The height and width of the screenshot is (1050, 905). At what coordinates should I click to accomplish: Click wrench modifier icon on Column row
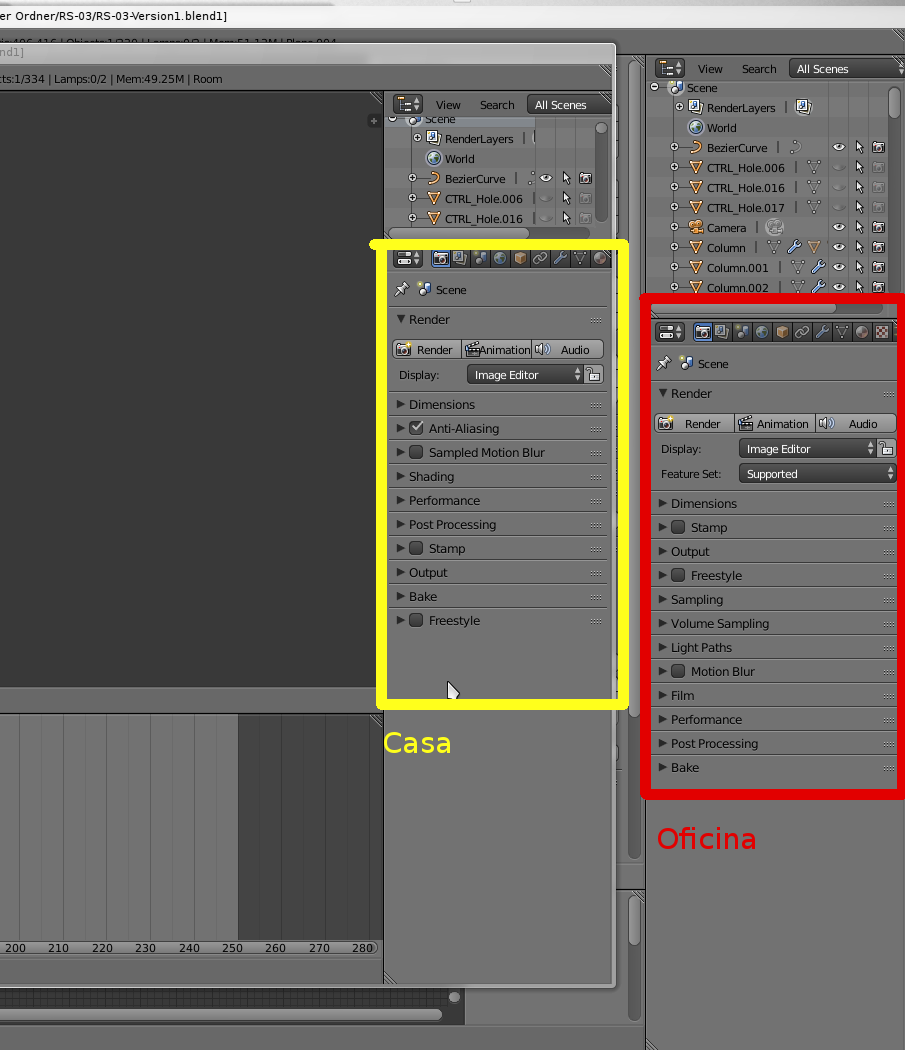click(x=794, y=247)
